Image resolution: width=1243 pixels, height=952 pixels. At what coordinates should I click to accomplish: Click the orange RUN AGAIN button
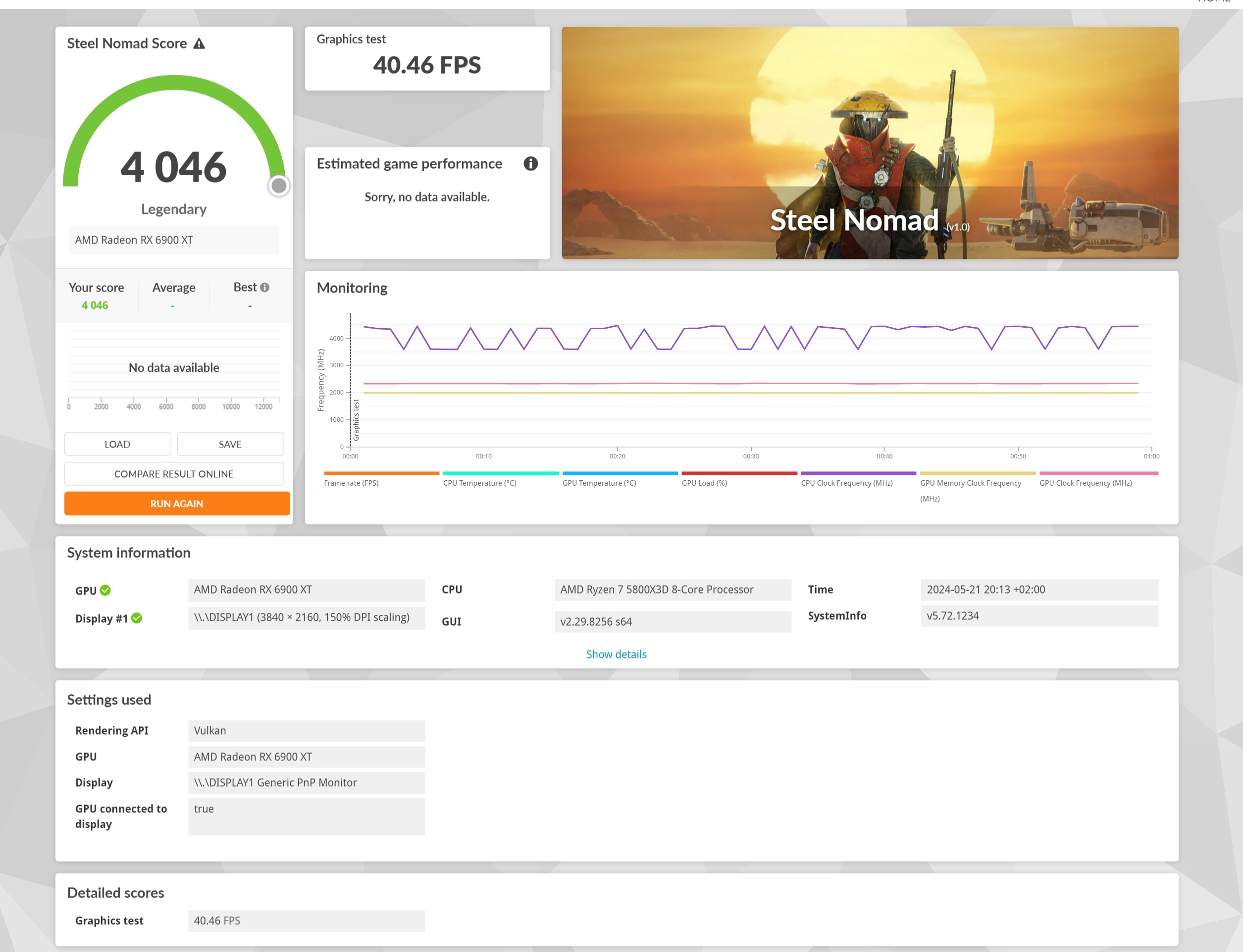(177, 503)
